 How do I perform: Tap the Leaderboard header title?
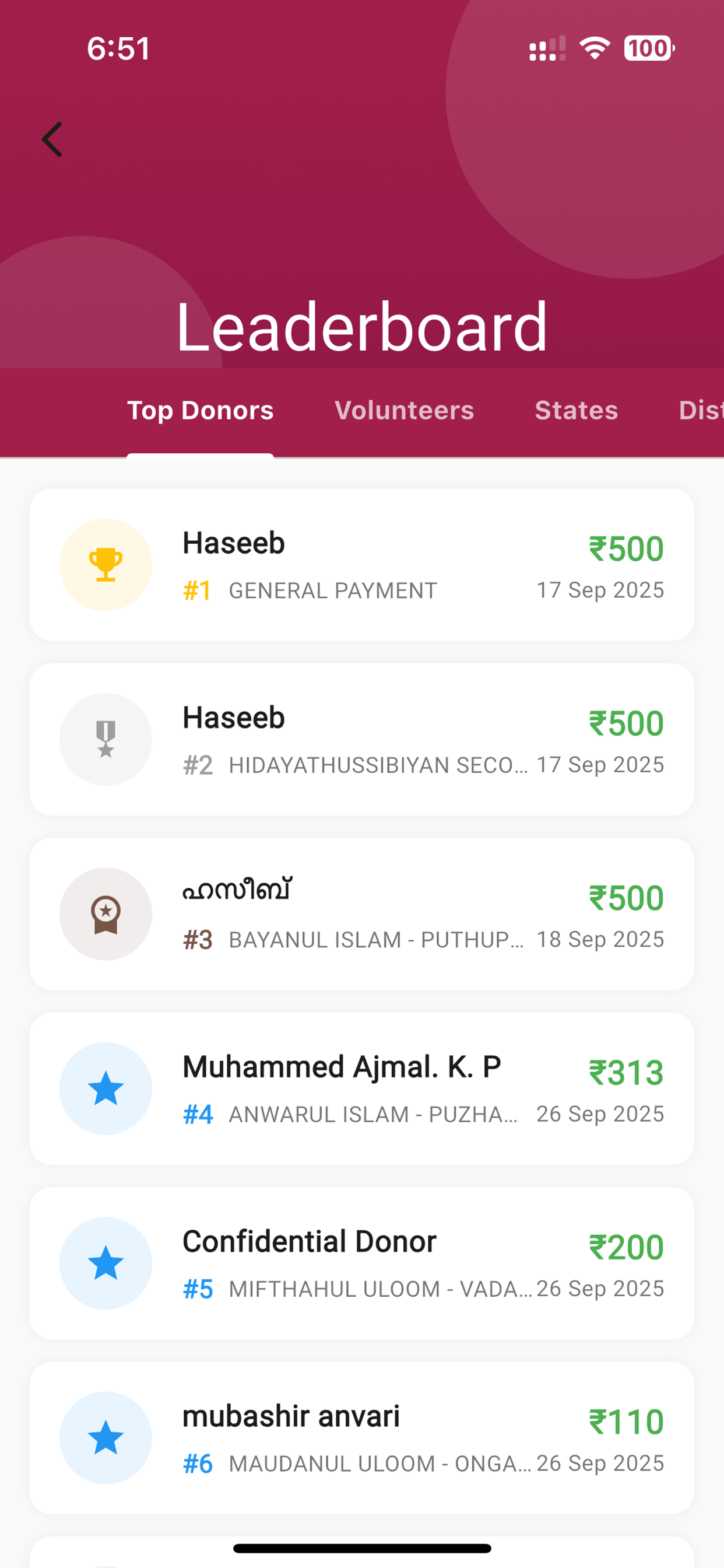(x=362, y=327)
